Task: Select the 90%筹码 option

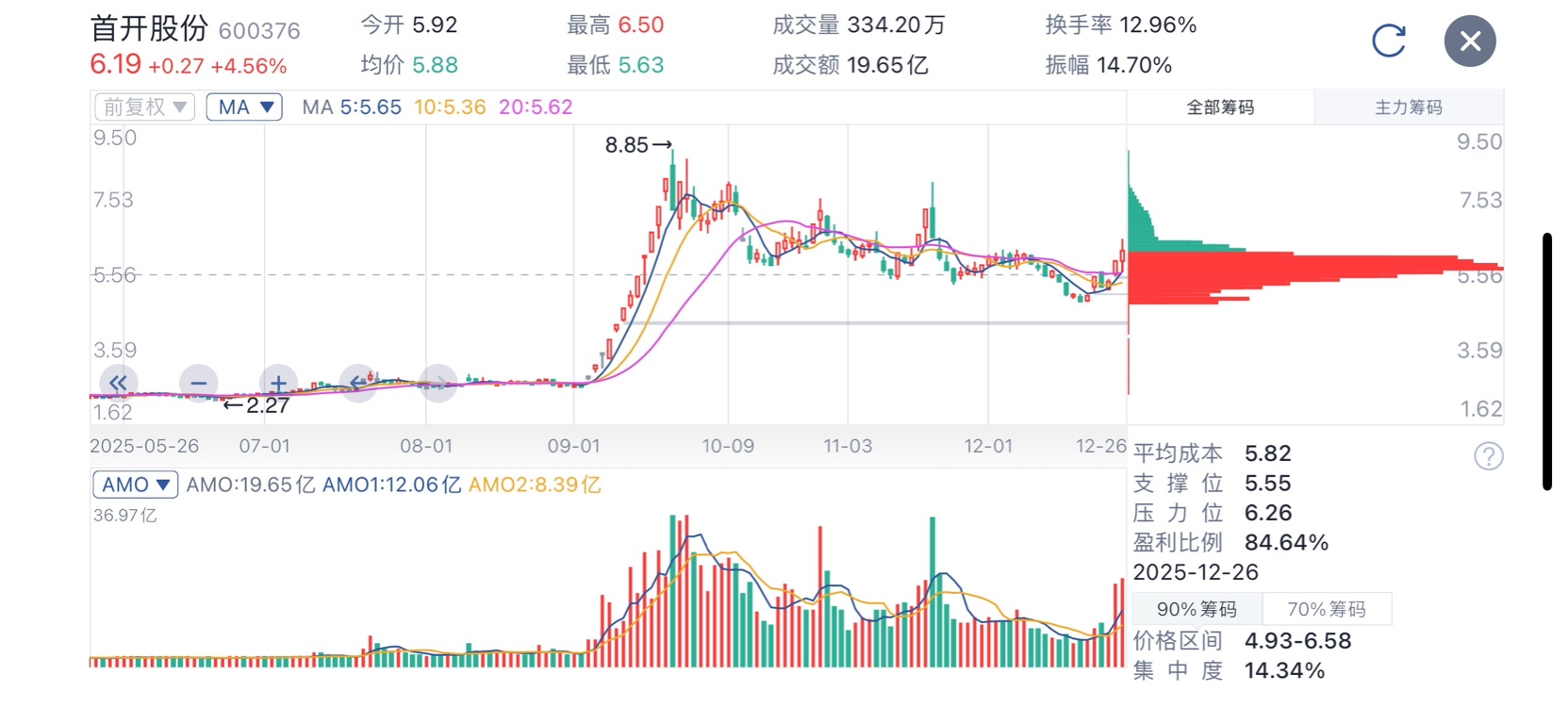Action: coord(1197,609)
